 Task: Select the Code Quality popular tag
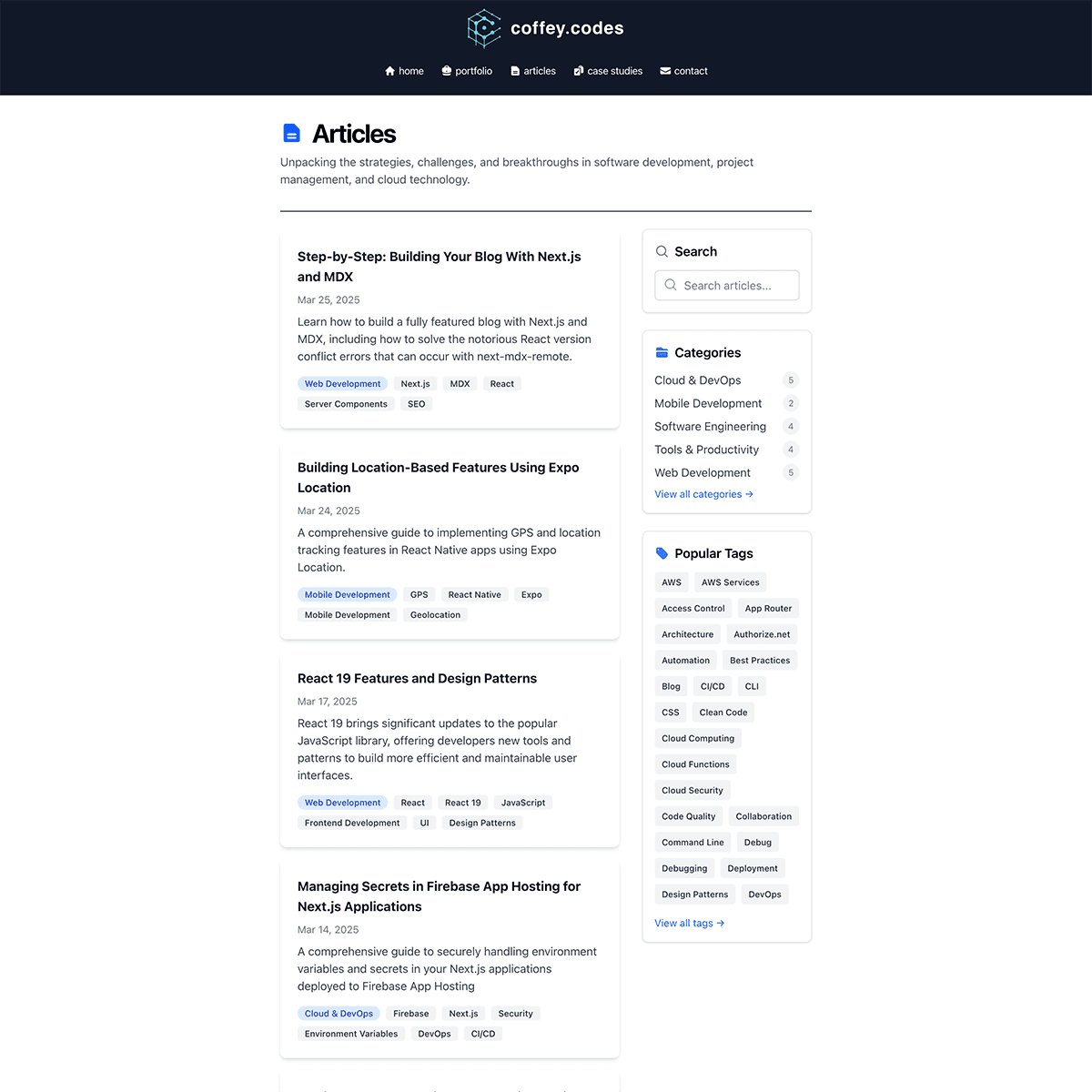coord(689,816)
